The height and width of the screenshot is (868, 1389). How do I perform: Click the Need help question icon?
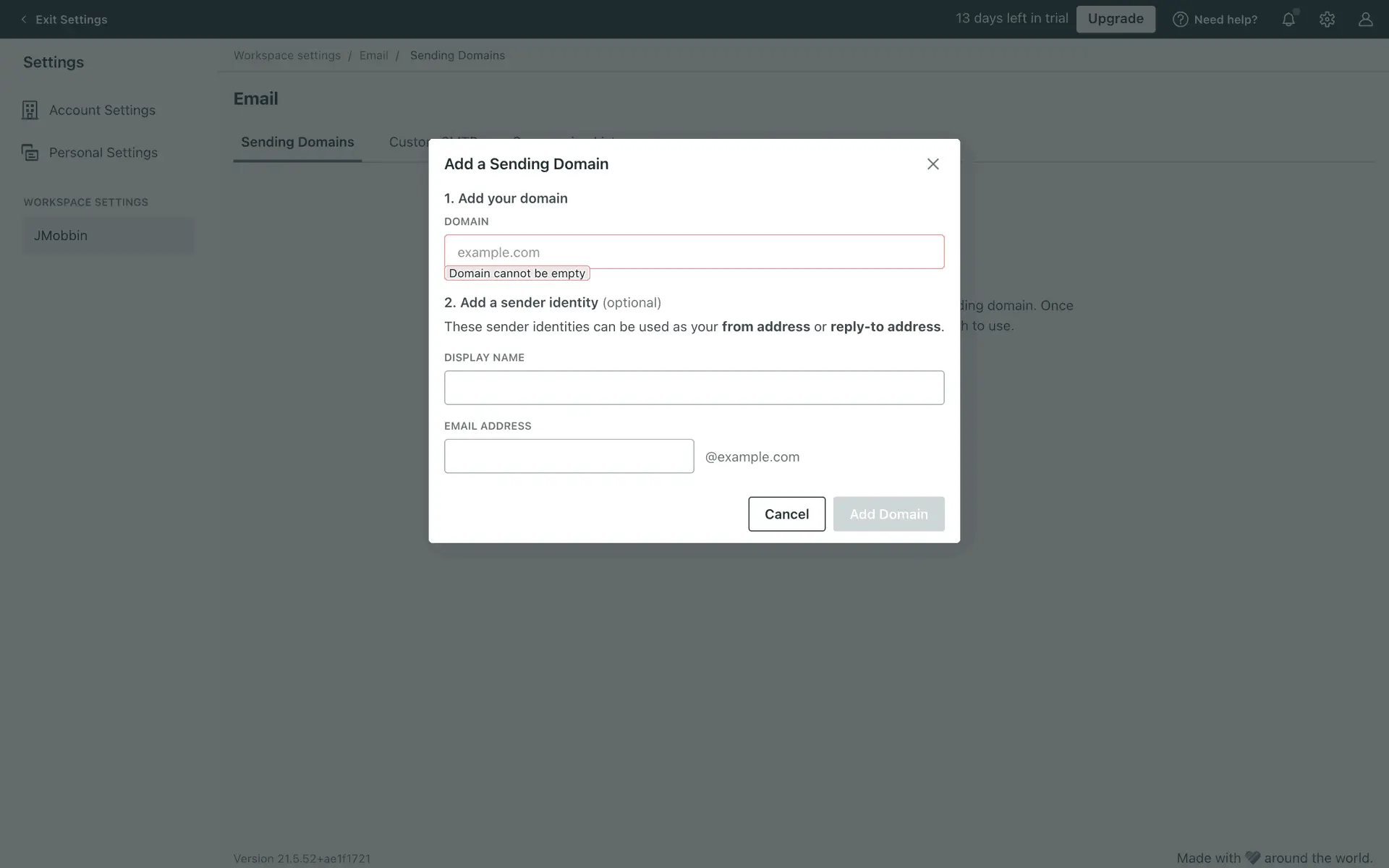pyautogui.click(x=1180, y=20)
